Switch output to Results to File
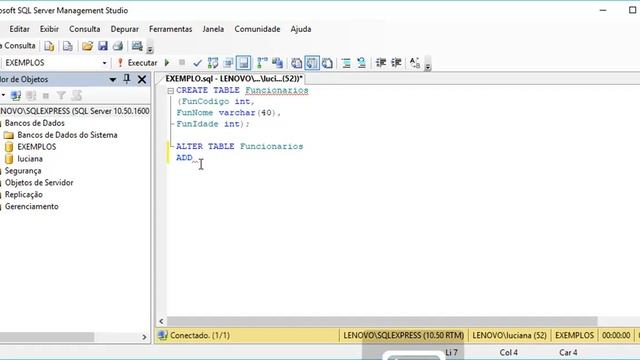 (x=327, y=63)
